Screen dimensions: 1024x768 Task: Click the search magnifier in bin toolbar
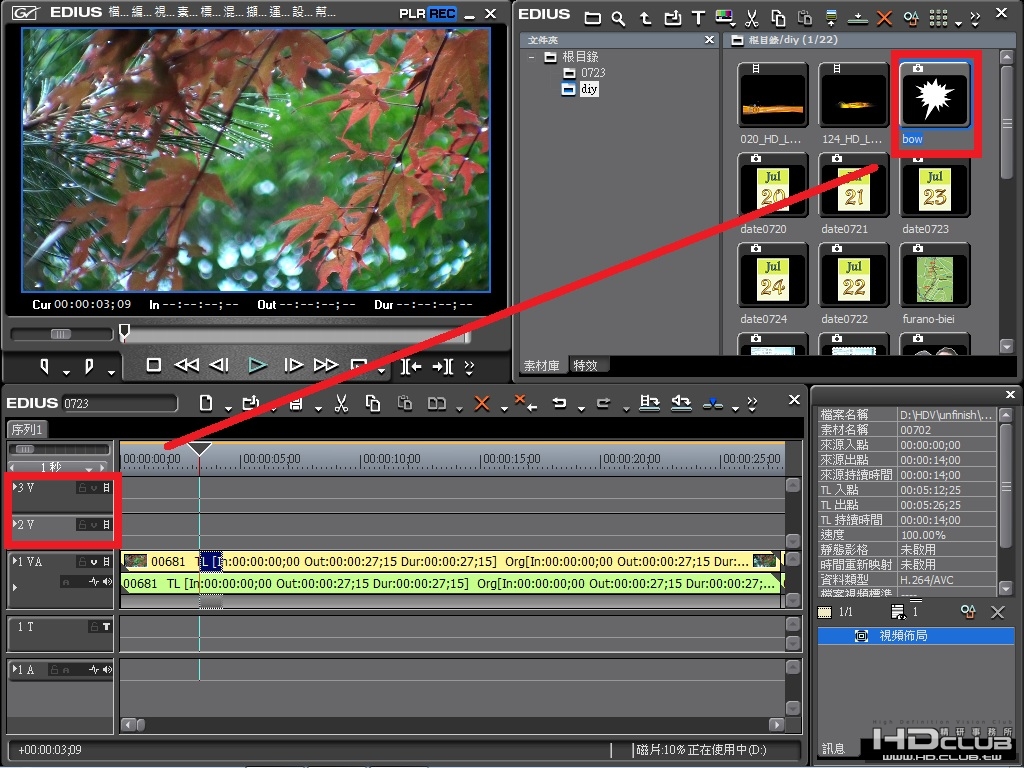tap(618, 18)
